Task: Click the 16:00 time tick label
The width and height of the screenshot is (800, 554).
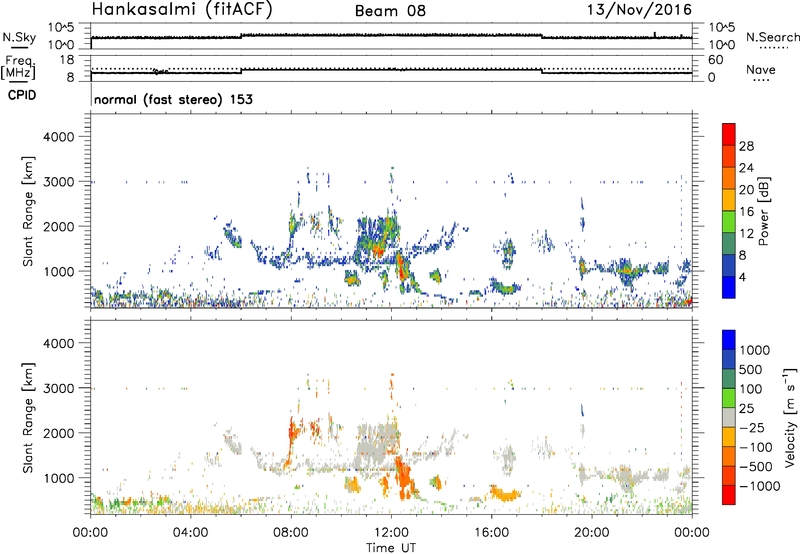Action: click(491, 533)
